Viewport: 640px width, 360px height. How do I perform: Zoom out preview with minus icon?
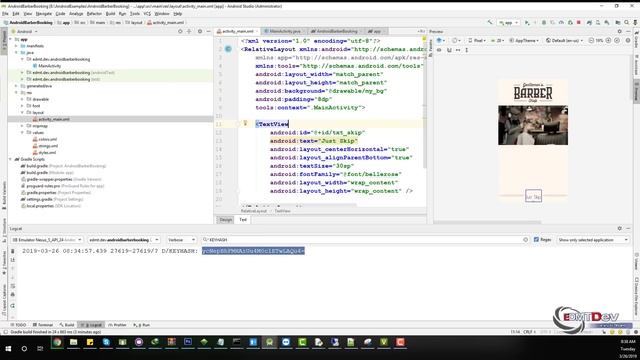pyautogui.click(x=591, y=40)
